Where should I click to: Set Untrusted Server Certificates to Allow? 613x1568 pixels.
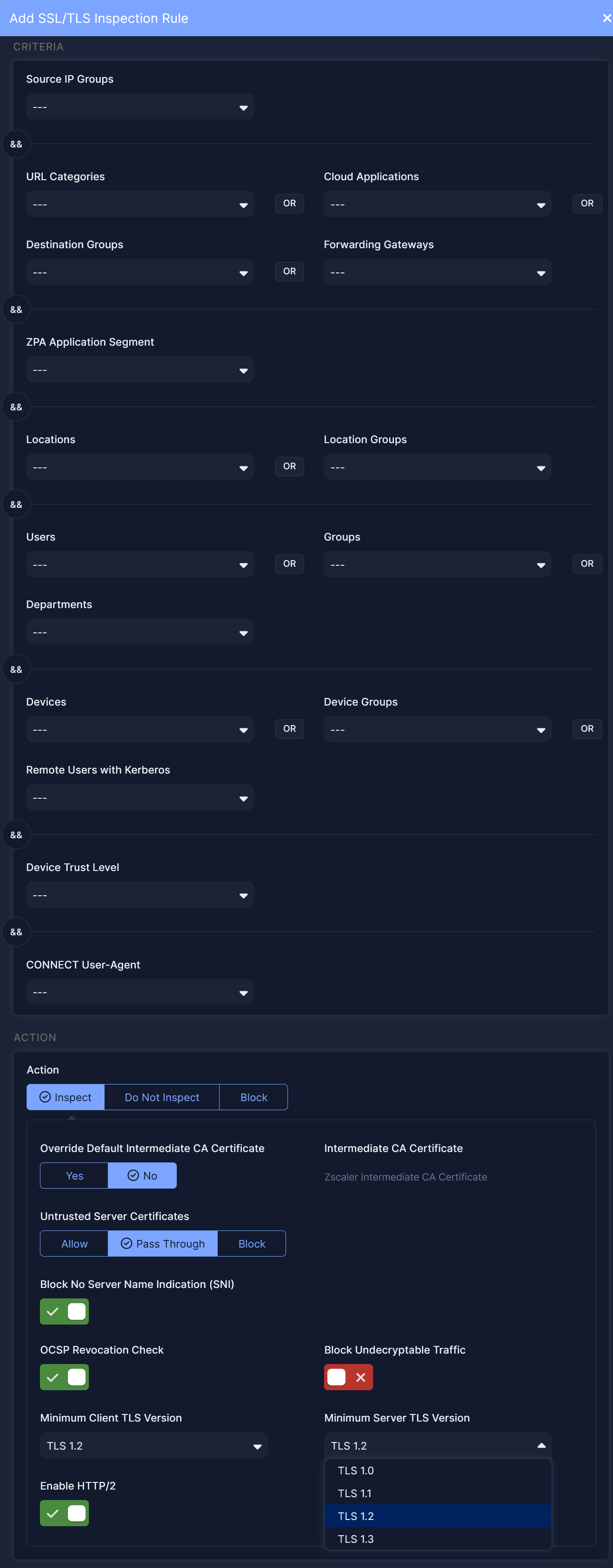coord(74,1244)
